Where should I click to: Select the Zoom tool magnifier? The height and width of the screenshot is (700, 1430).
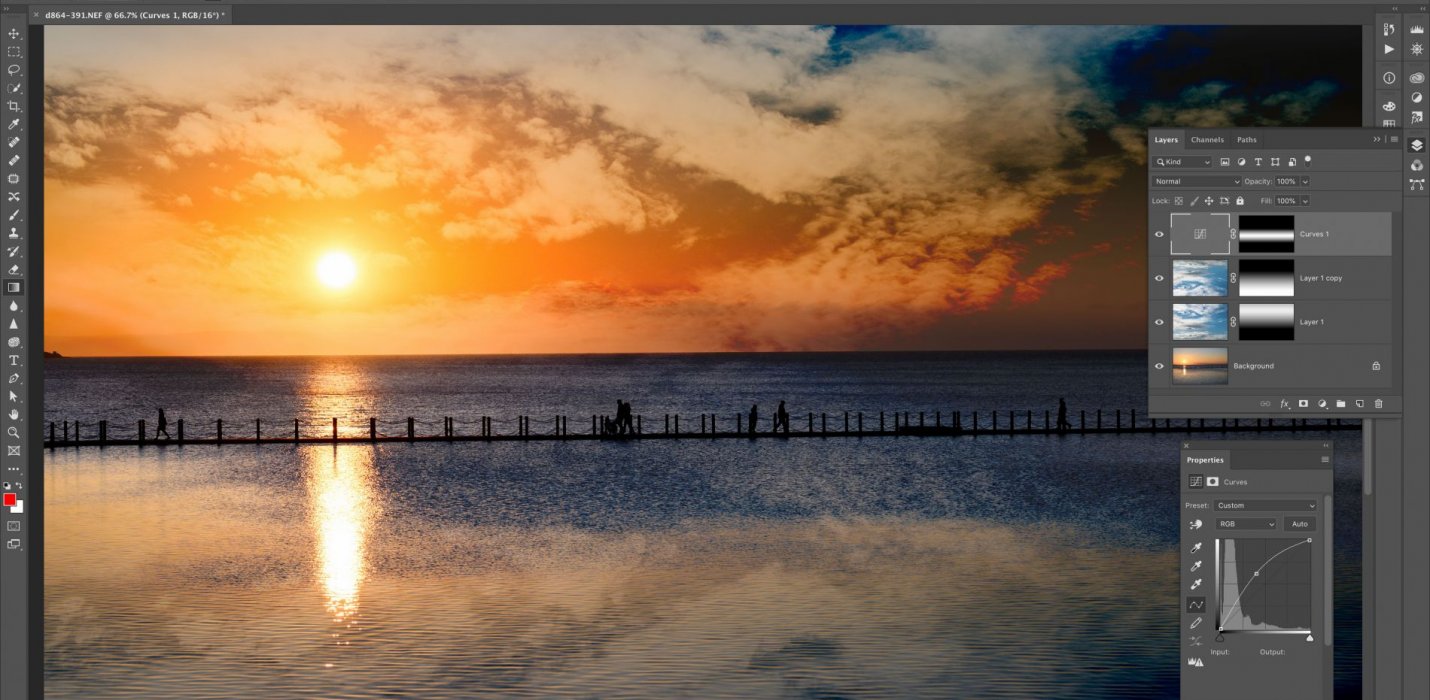[x=14, y=432]
